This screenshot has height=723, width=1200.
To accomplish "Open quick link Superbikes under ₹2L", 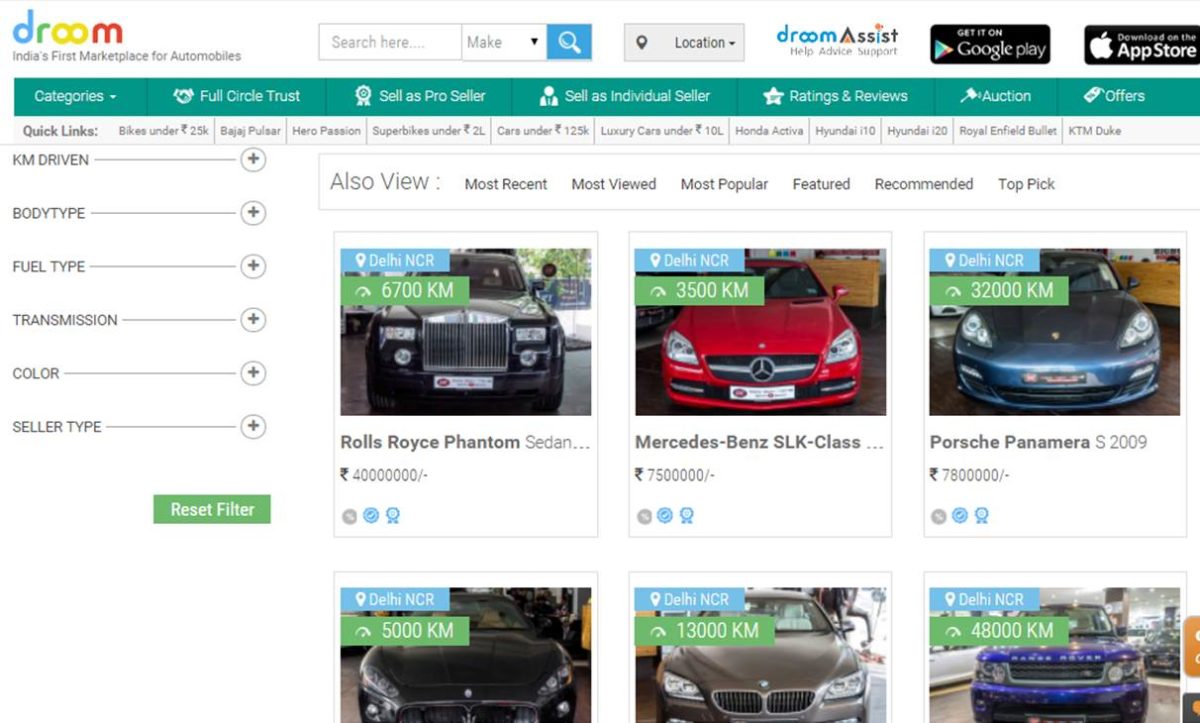I will [x=429, y=131].
